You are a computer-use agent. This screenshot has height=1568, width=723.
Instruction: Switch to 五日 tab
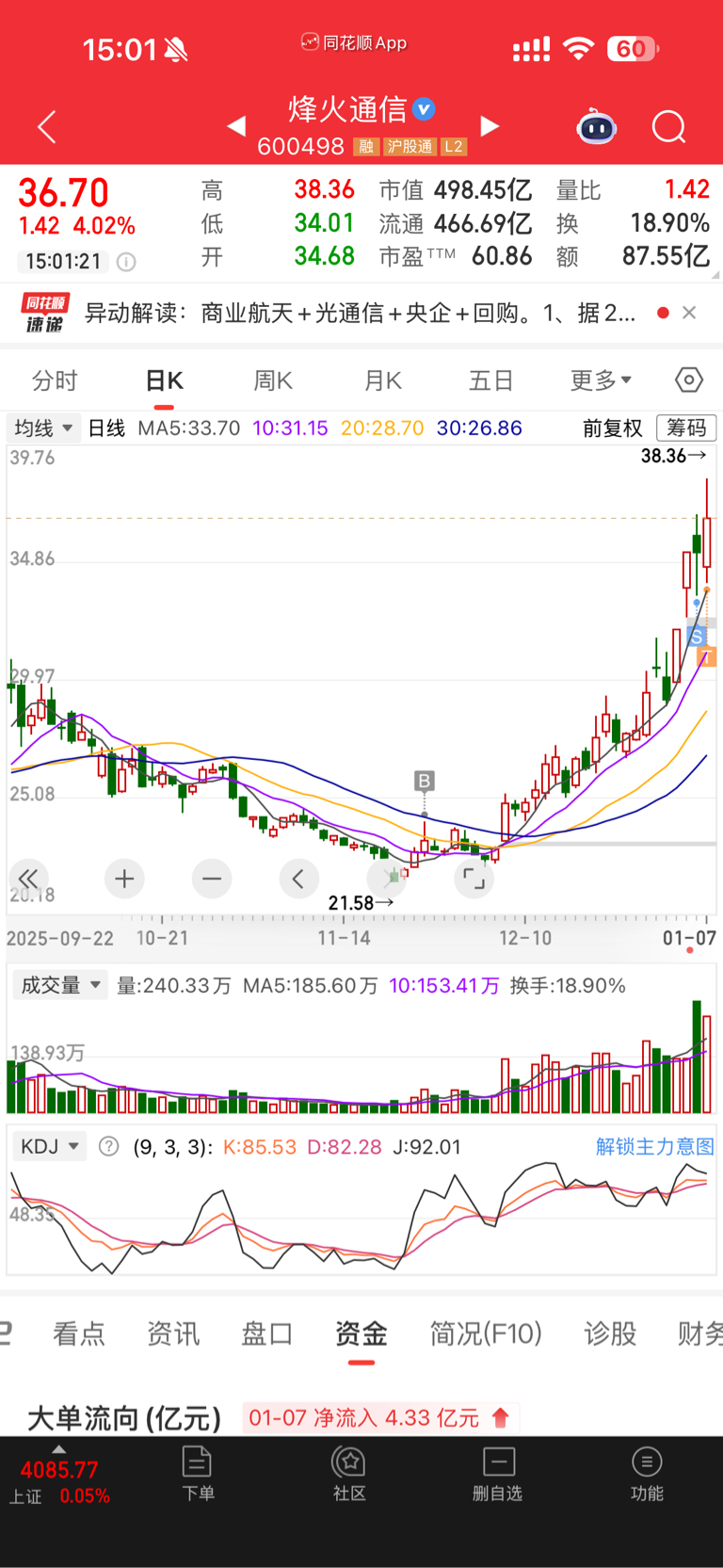click(491, 380)
